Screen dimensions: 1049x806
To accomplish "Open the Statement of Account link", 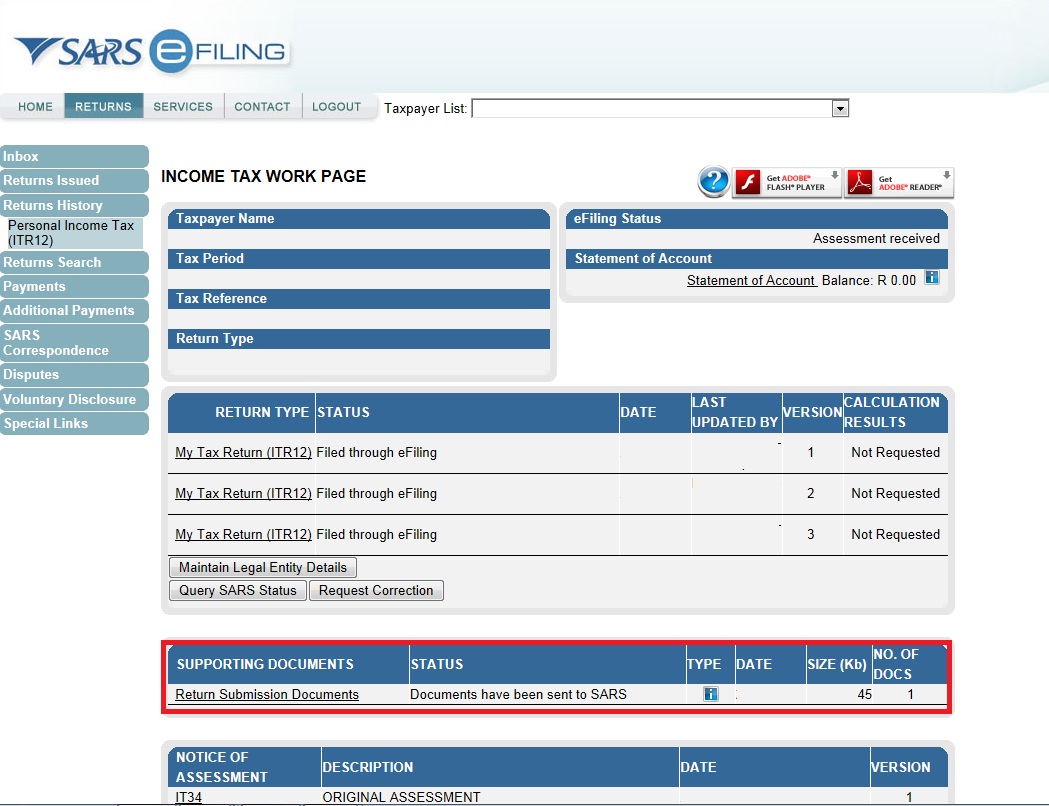I will [751, 281].
